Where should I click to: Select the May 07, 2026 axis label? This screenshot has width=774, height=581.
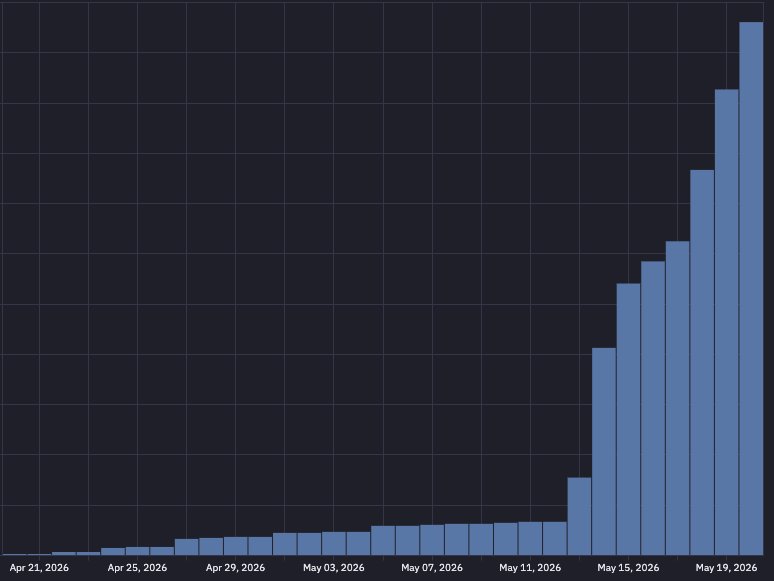(432, 568)
